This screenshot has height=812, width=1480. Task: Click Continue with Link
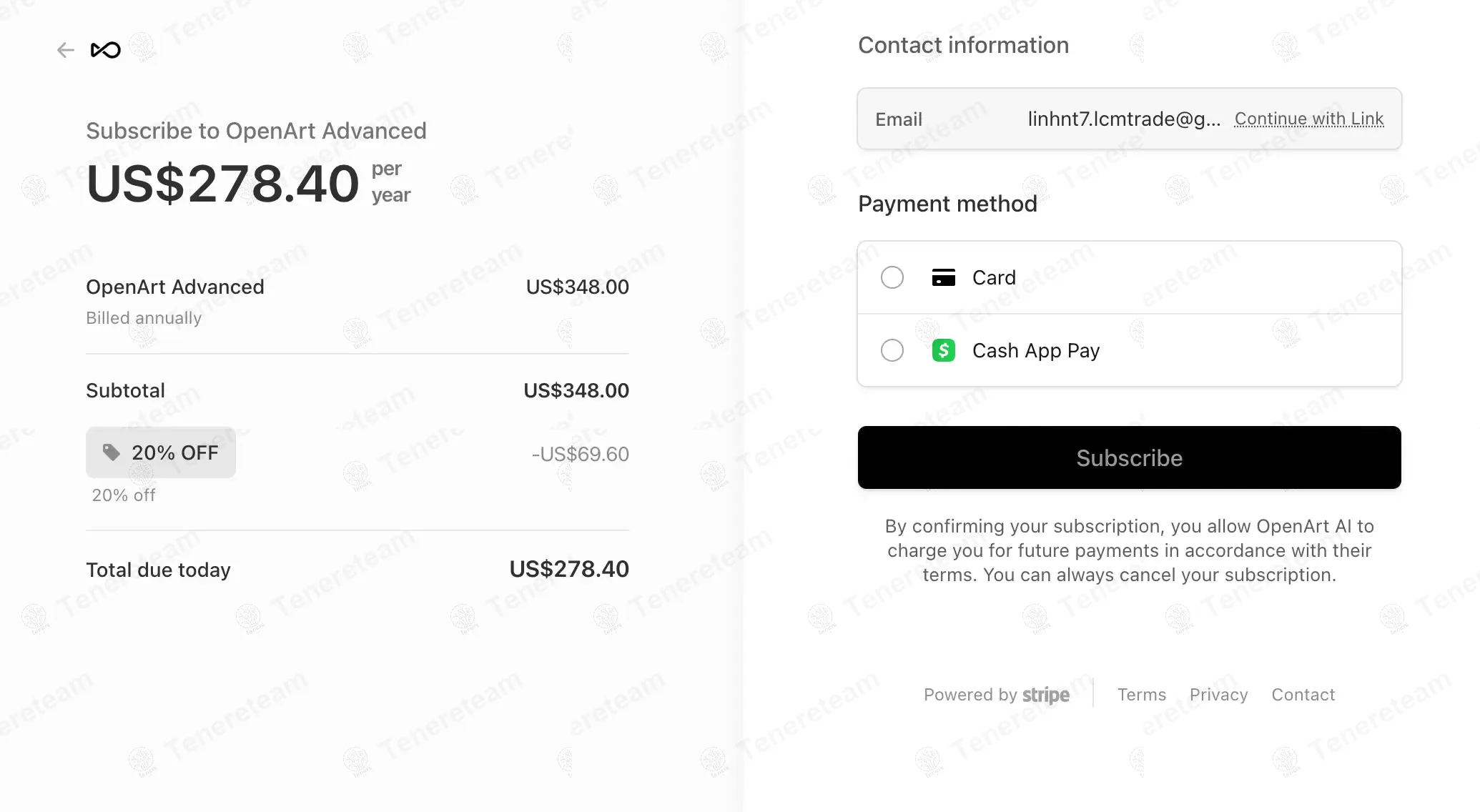click(x=1308, y=119)
